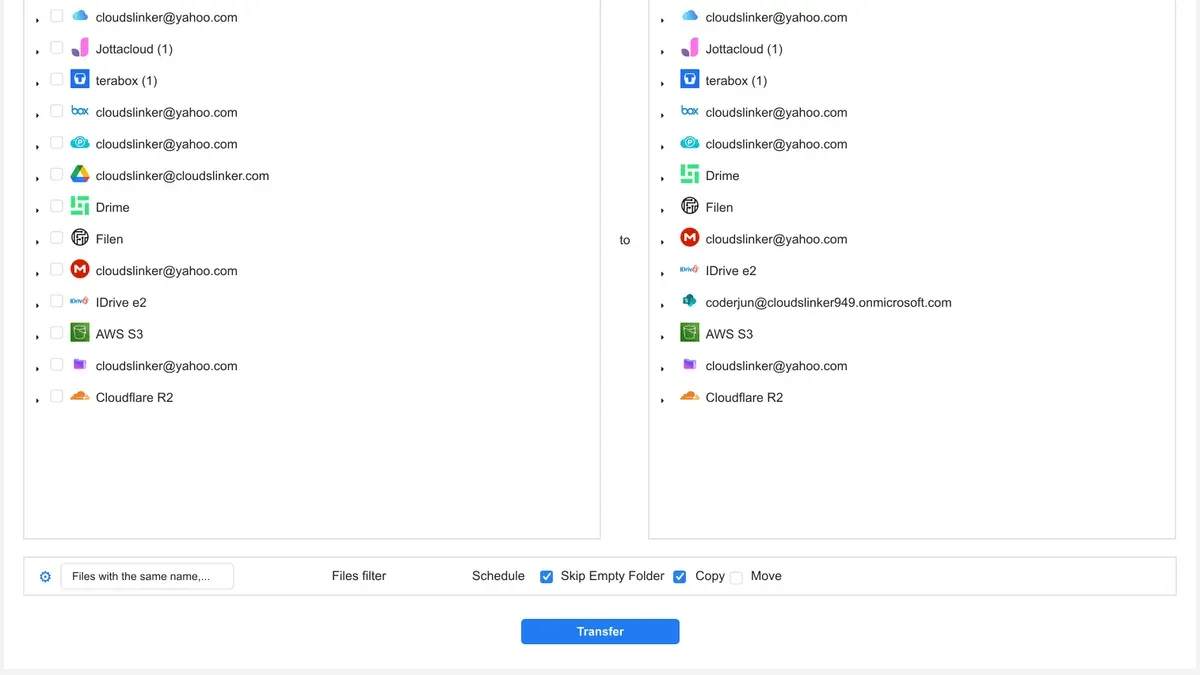This screenshot has width=1200, height=675.
Task: Click the Drime icon in the source list
Action: pyautogui.click(x=80, y=206)
